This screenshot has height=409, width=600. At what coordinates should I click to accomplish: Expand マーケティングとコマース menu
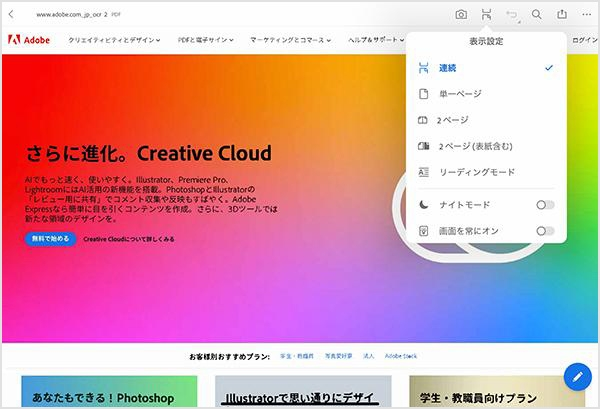pos(291,40)
